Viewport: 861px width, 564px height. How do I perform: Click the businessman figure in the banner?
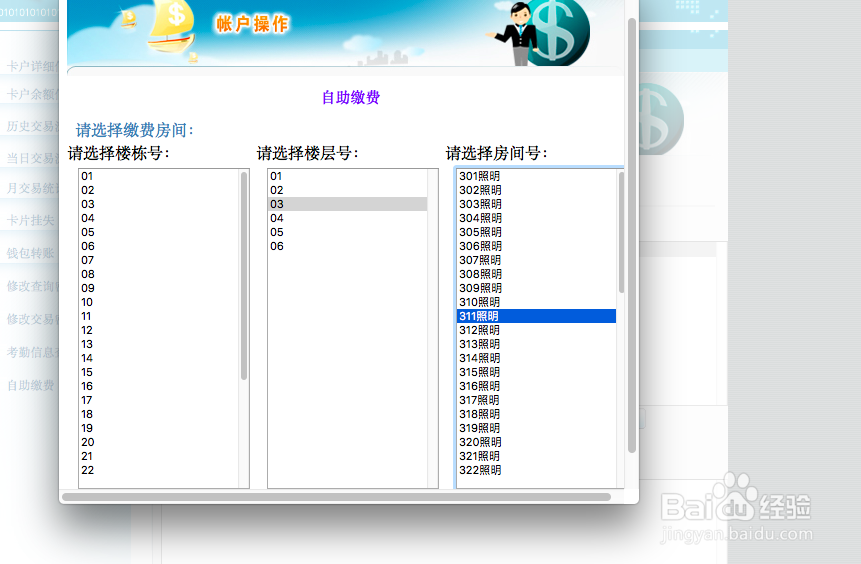tap(518, 34)
